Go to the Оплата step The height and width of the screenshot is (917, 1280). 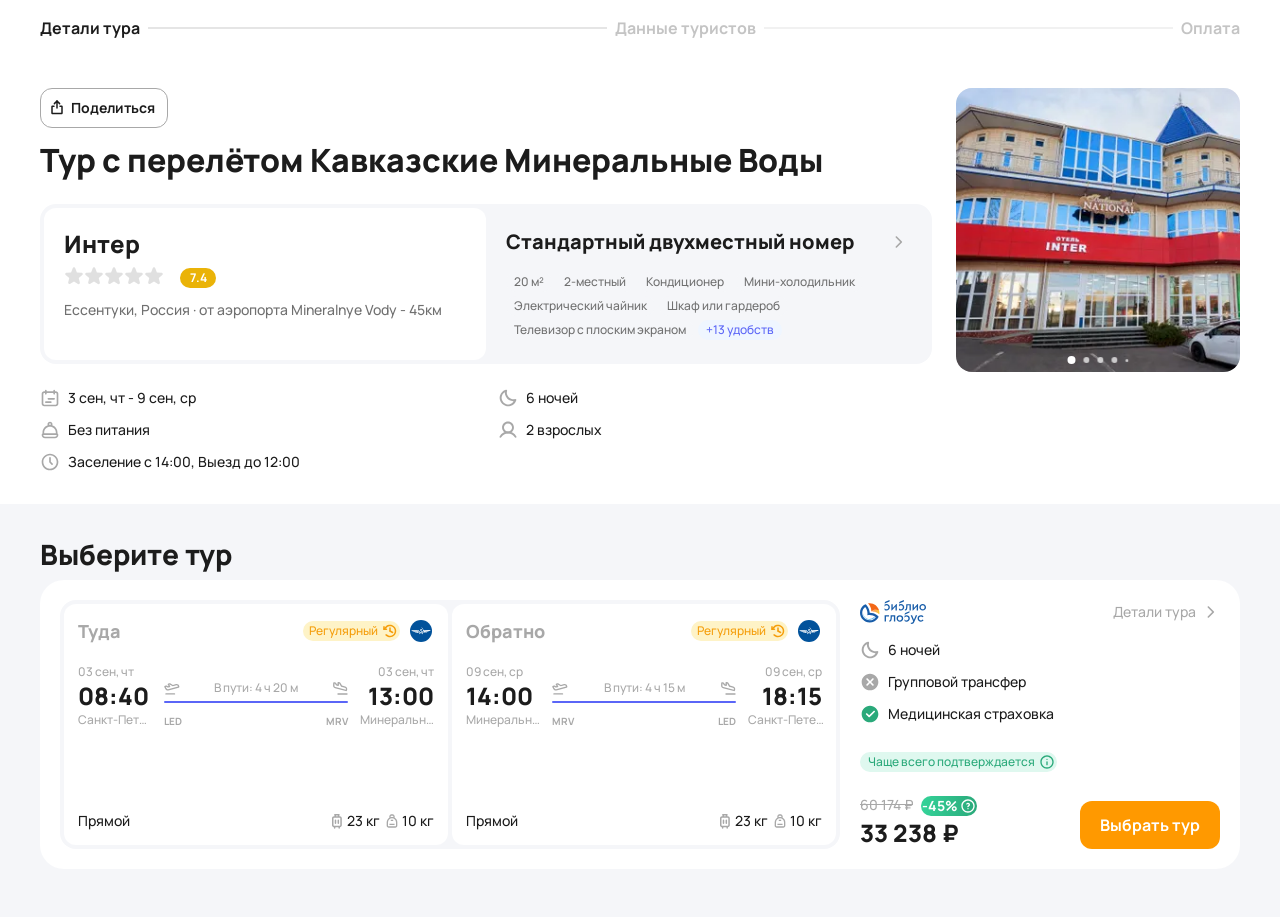click(x=1210, y=28)
